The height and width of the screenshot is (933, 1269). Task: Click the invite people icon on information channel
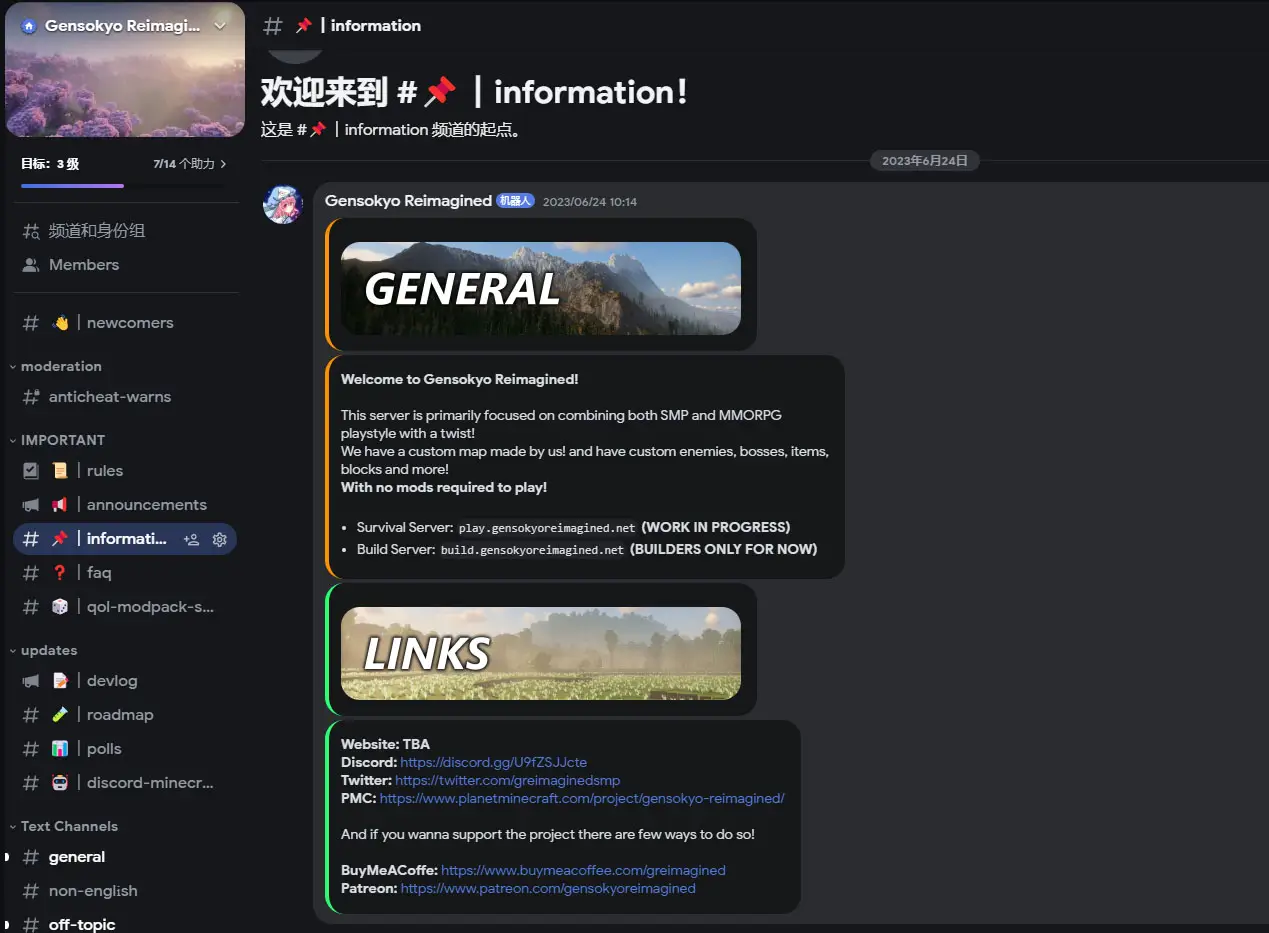[191, 538]
